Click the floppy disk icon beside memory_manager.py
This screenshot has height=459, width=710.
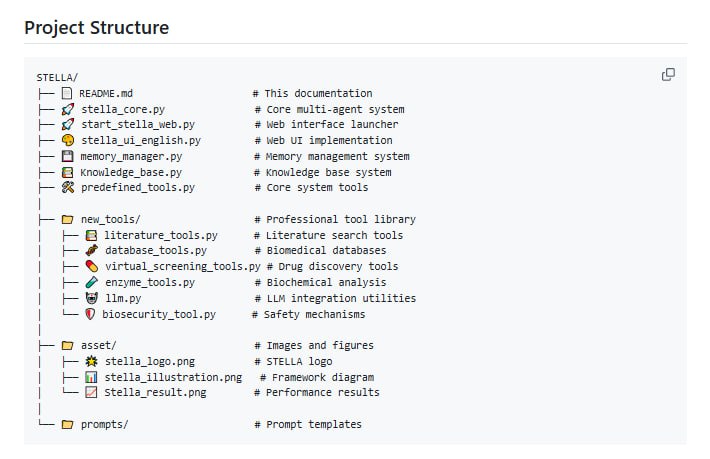pos(68,156)
